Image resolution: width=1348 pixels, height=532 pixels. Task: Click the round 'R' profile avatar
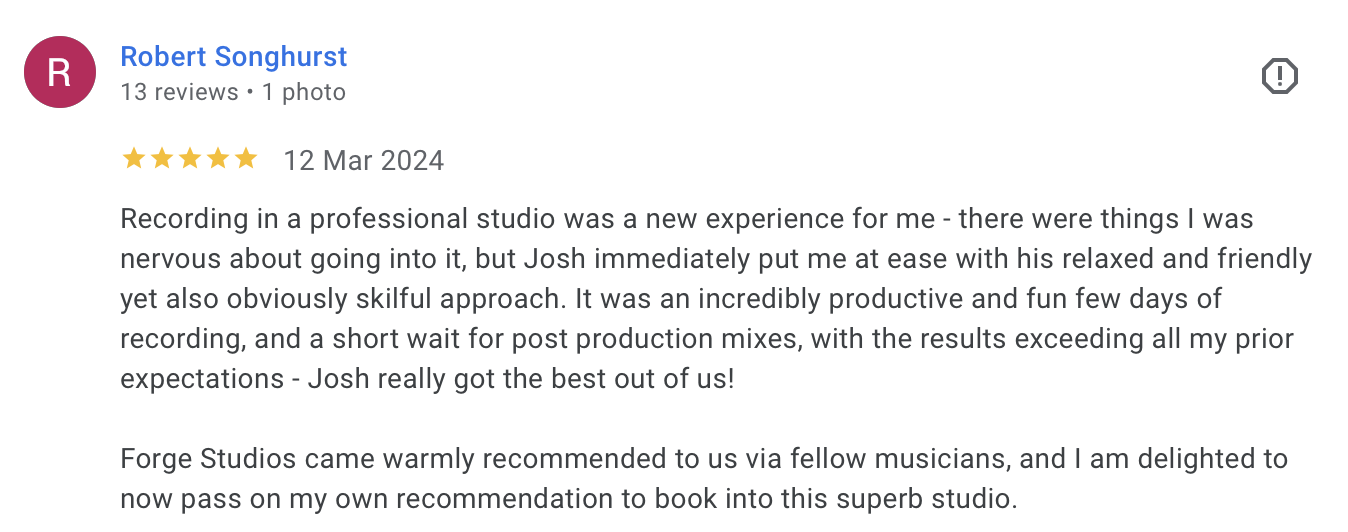[x=60, y=72]
